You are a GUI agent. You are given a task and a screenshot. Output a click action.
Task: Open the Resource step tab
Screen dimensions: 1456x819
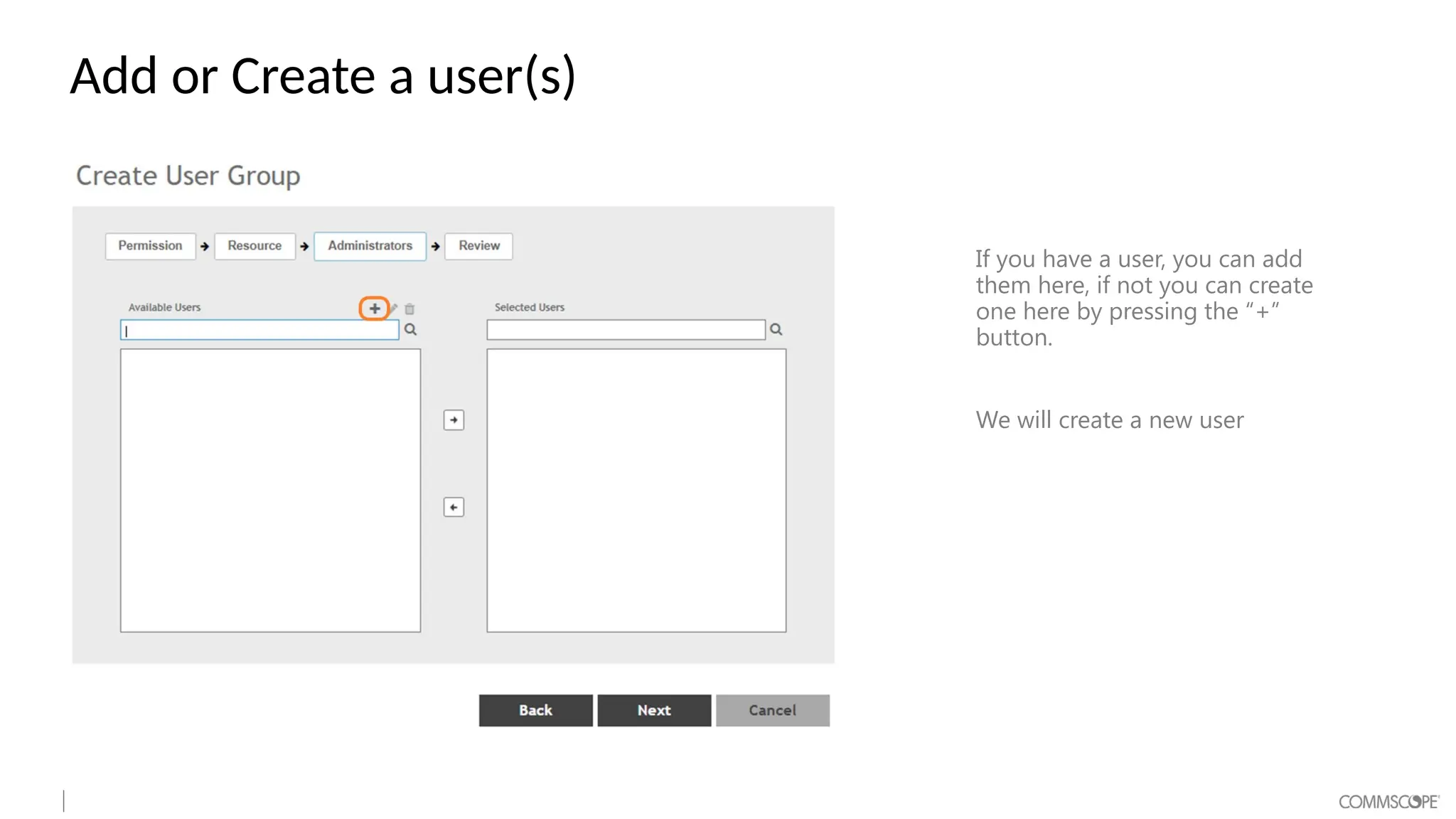[x=255, y=246]
